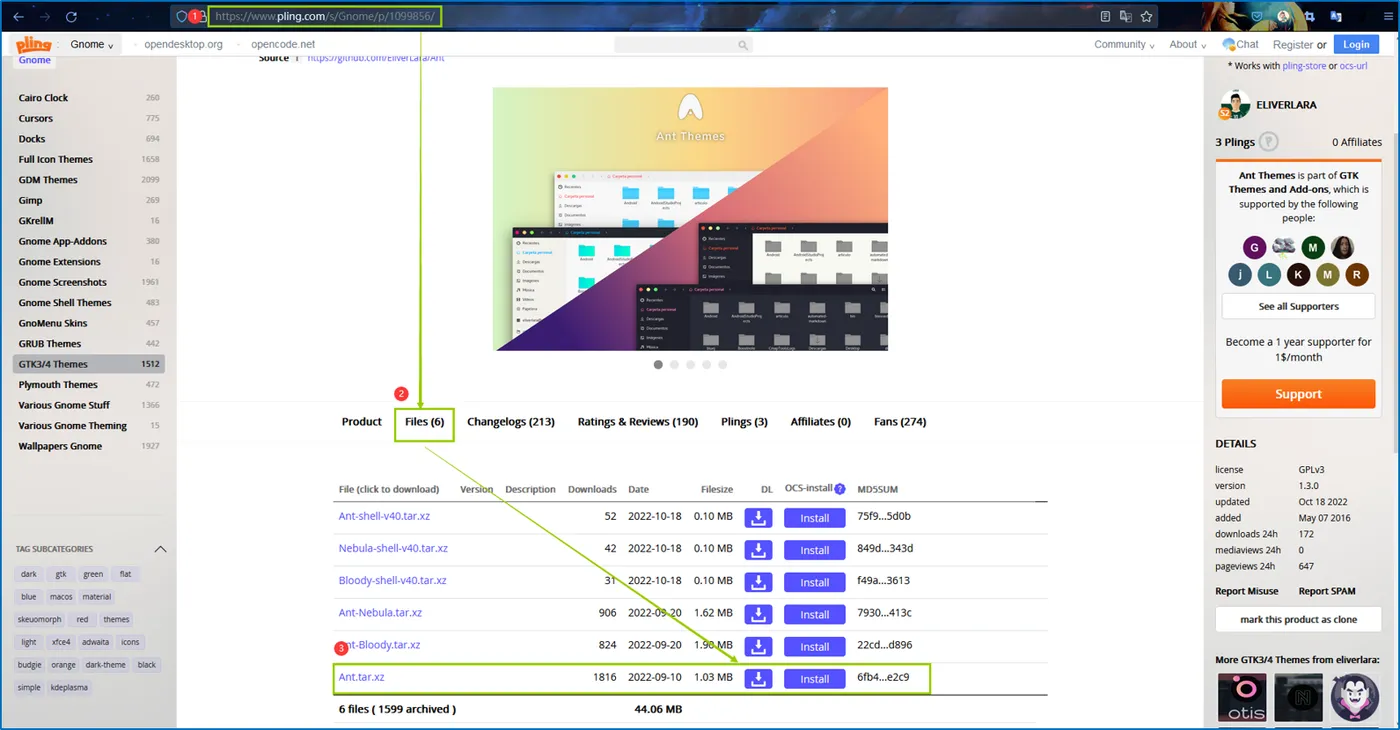Download Ant.tar.xz via DL icon
The width and height of the screenshot is (1400, 730).
click(759, 679)
